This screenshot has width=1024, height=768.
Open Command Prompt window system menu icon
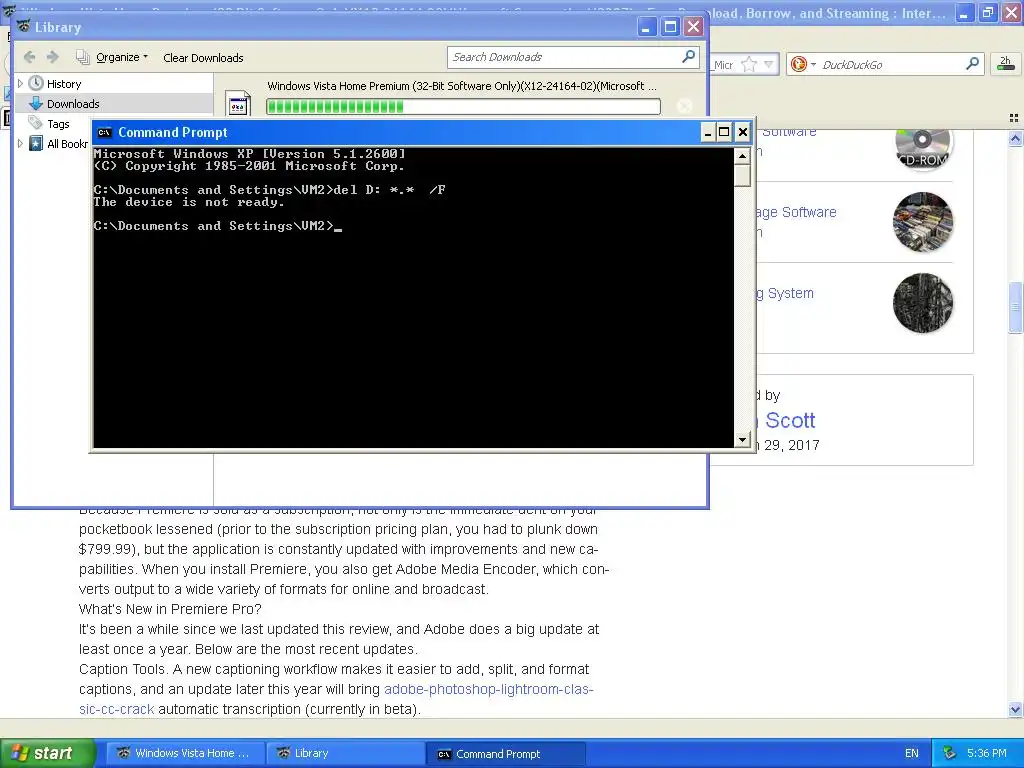tap(104, 133)
